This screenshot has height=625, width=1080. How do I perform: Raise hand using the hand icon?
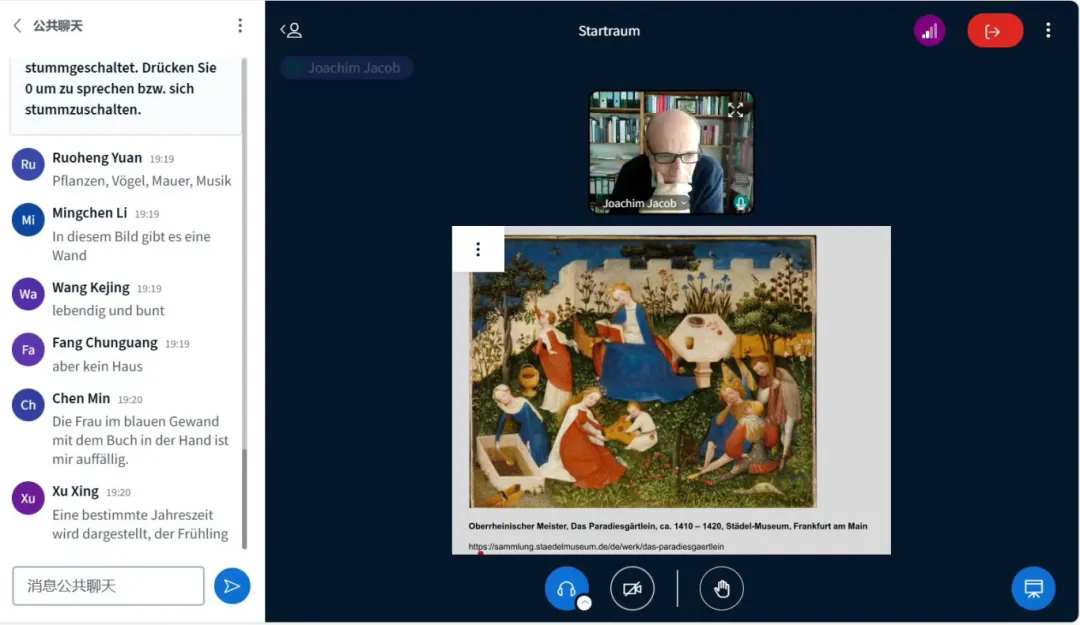[721, 588]
